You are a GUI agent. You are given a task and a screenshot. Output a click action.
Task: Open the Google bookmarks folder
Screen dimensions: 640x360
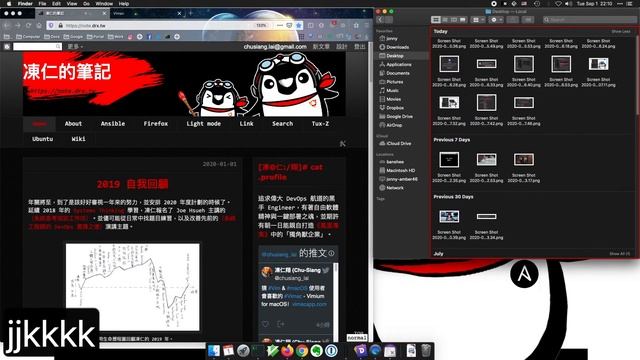tap(73, 37)
